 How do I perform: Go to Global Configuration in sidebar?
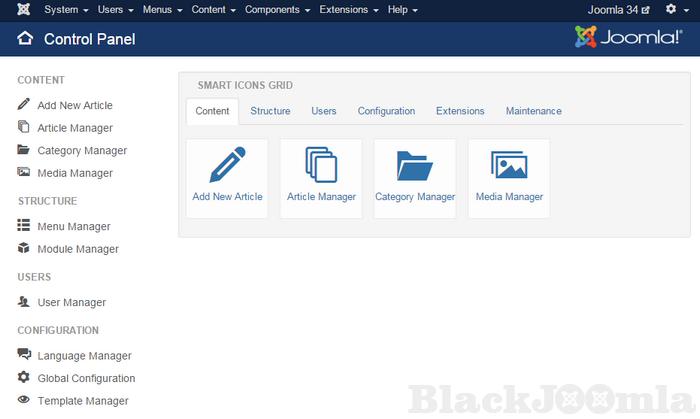coord(86,378)
